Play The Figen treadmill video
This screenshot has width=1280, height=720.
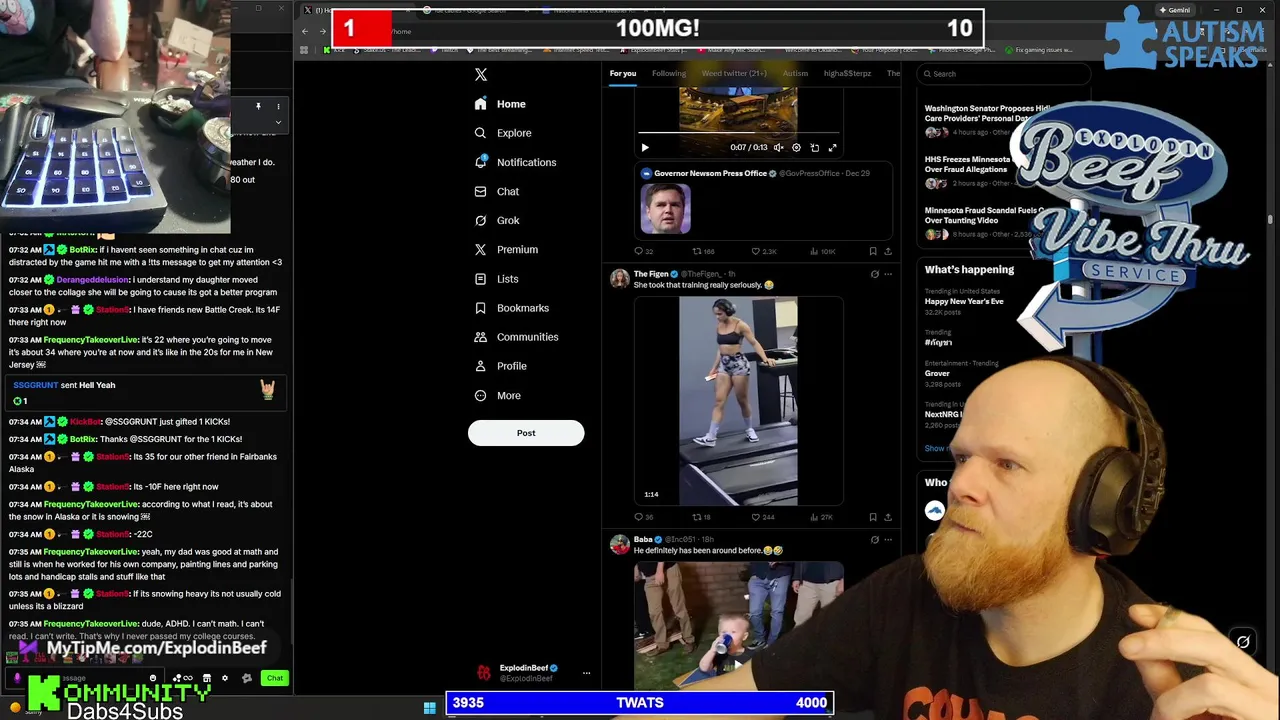[x=738, y=401]
